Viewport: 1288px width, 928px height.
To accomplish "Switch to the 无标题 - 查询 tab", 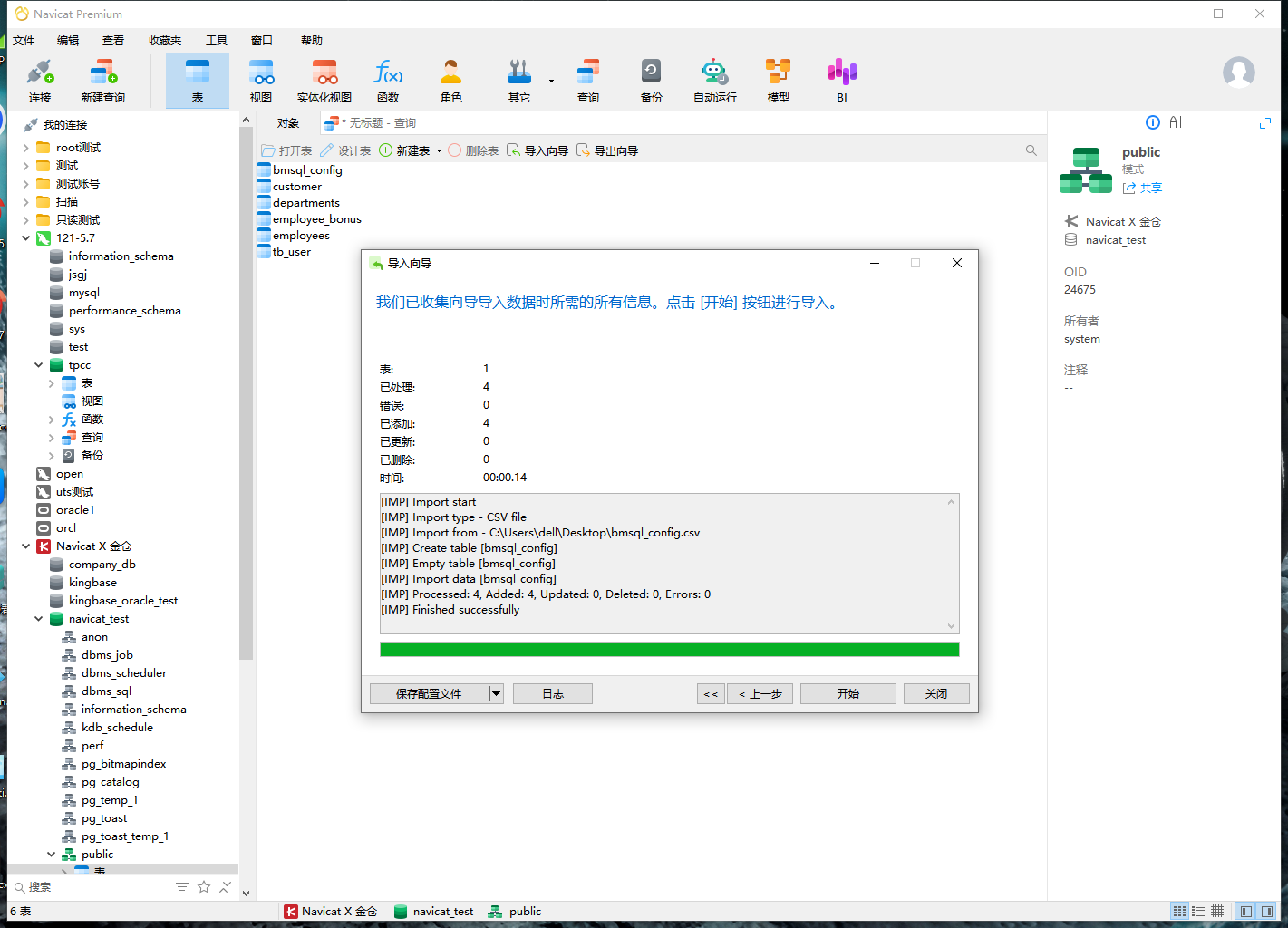I will coord(371,123).
